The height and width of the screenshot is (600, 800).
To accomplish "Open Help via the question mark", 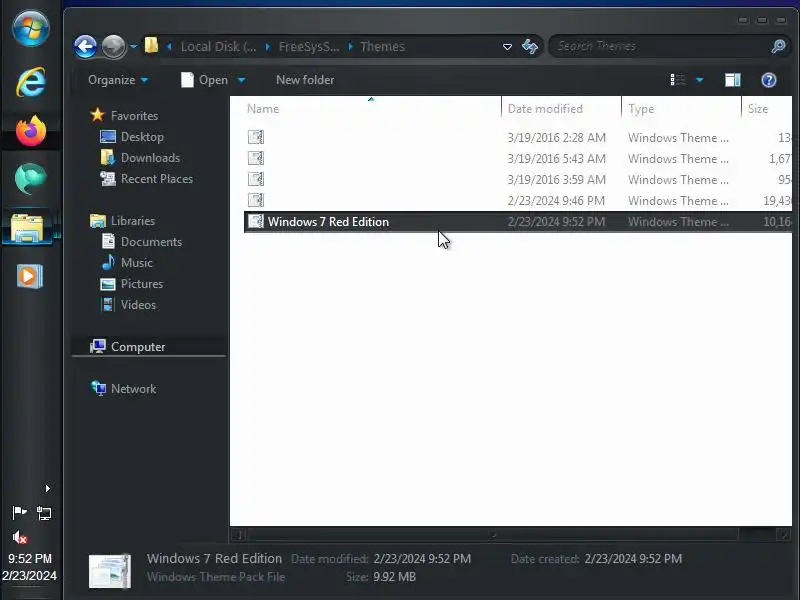I will tap(768, 80).
